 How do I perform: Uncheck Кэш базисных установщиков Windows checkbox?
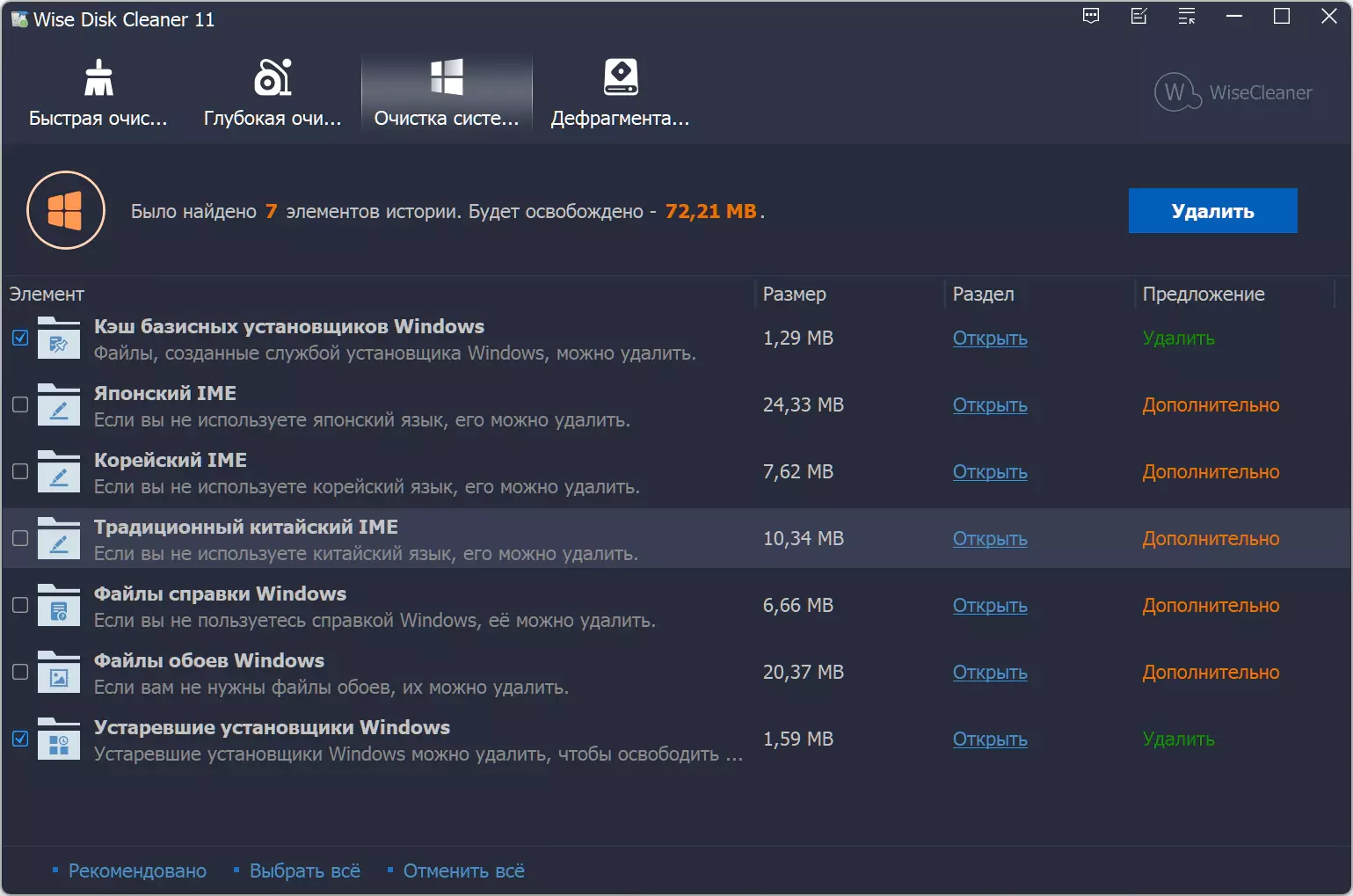tap(20, 338)
